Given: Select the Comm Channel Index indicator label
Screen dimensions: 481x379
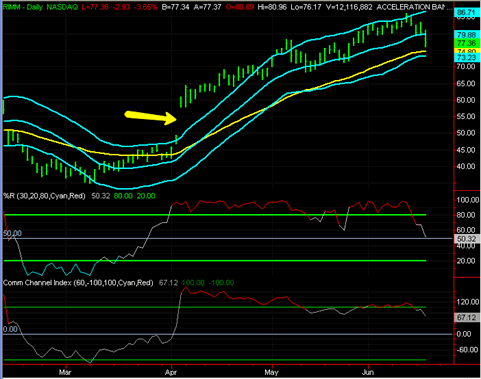Looking at the screenshot, I should point(78,283).
